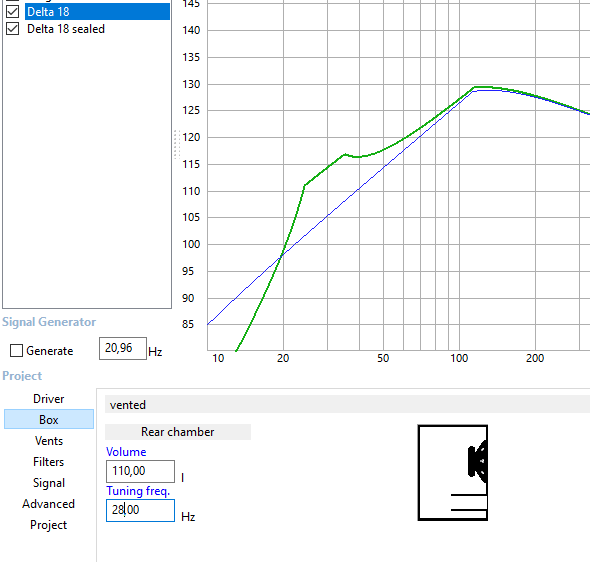This screenshot has height=562, width=590.
Task: Uncheck the Delta 18 sealed checkbox
Action: coord(12,29)
